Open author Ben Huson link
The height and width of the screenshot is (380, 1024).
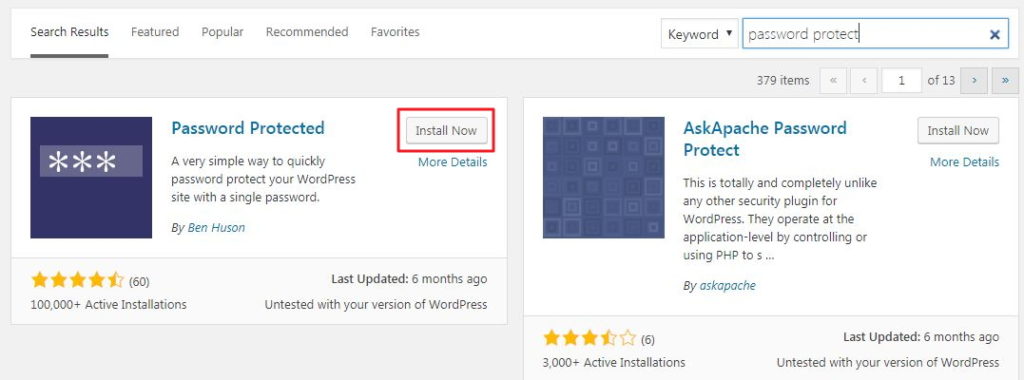[216, 228]
